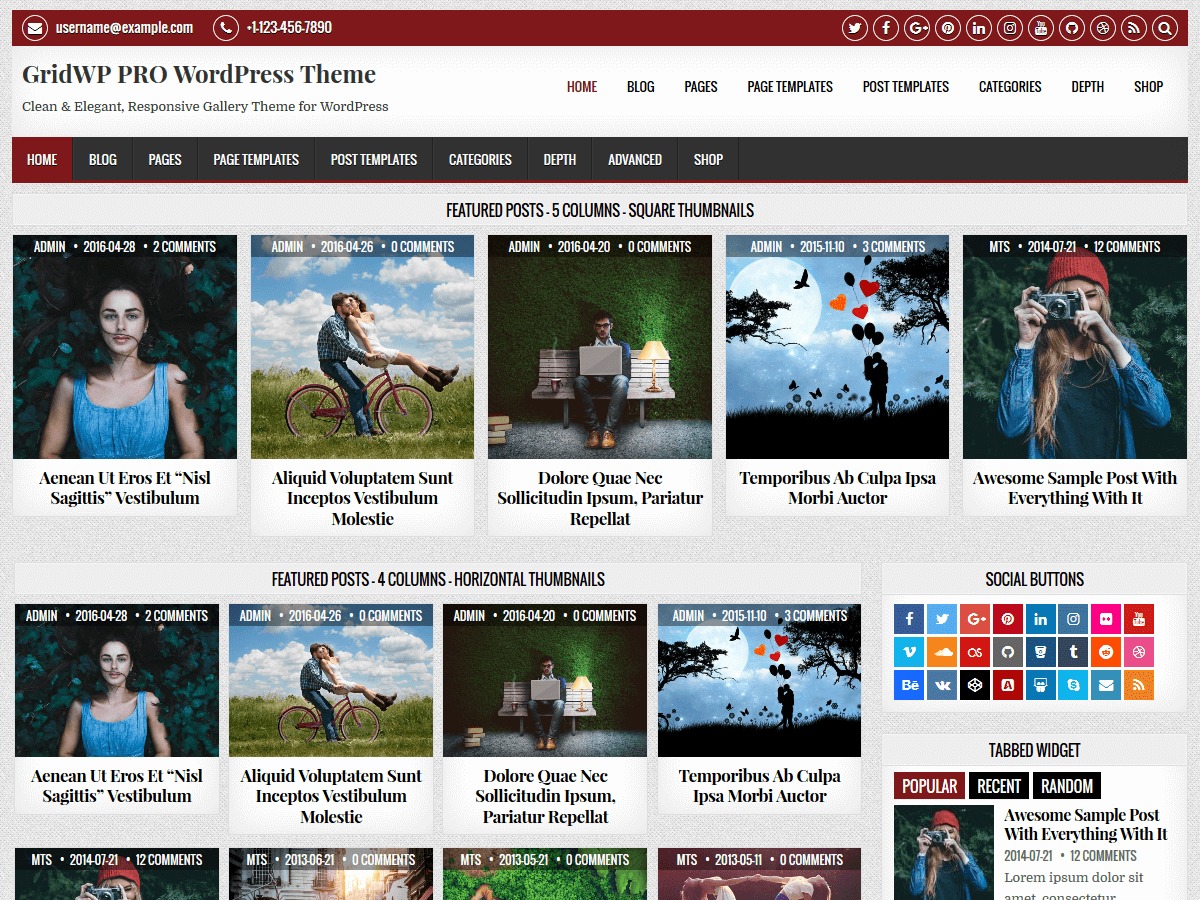Click camera girl thumbnail in Tabbed Widget
Screen dimensions: 1200x900
click(x=944, y=853)
